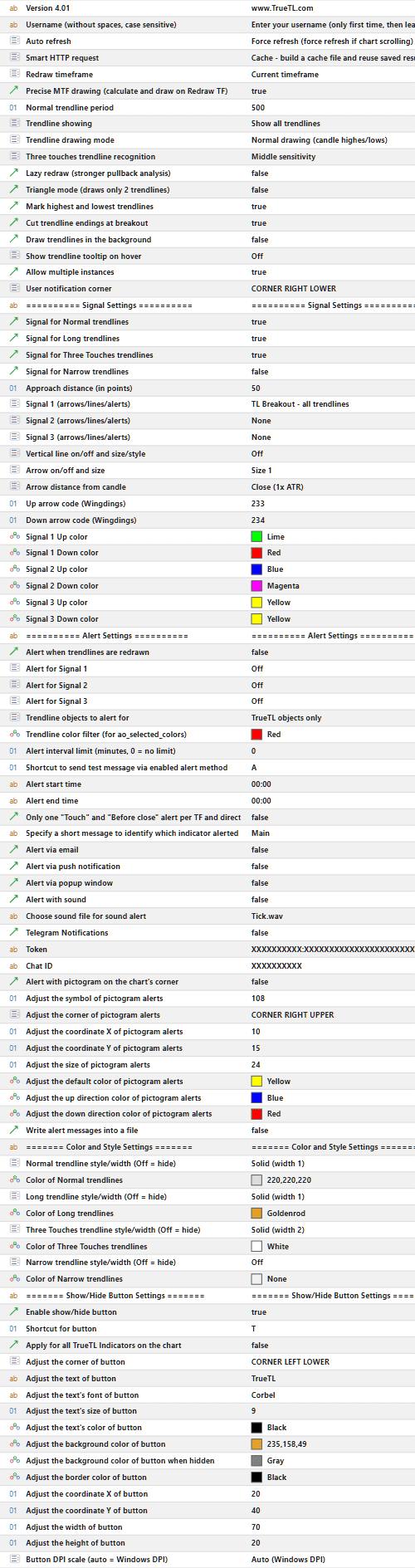
Task: Click the 'ab' icon beside Alert start time
Action: (x=13, y=784)
